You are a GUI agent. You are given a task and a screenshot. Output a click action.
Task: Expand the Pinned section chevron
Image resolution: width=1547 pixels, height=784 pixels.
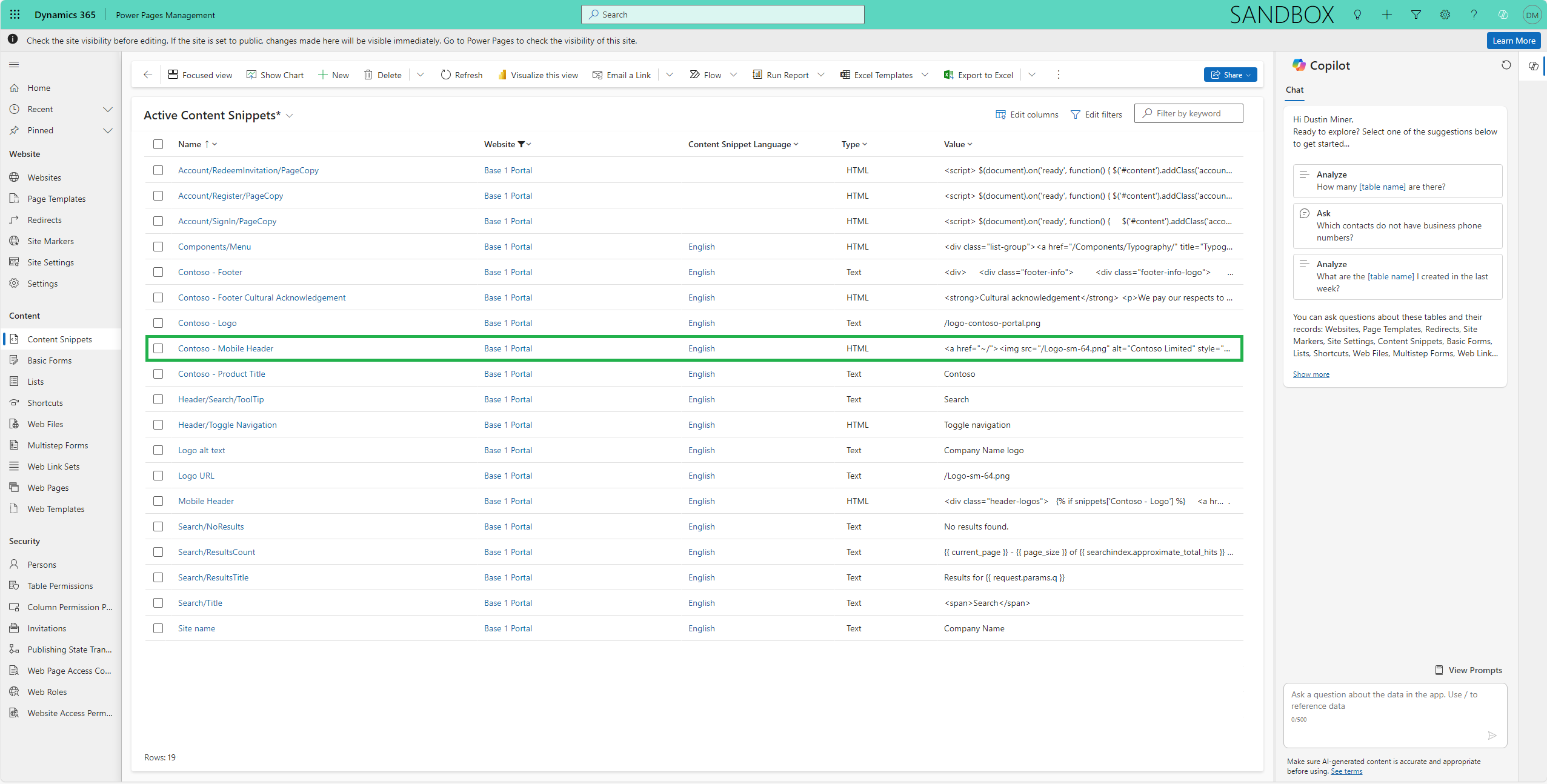[108, 130]
